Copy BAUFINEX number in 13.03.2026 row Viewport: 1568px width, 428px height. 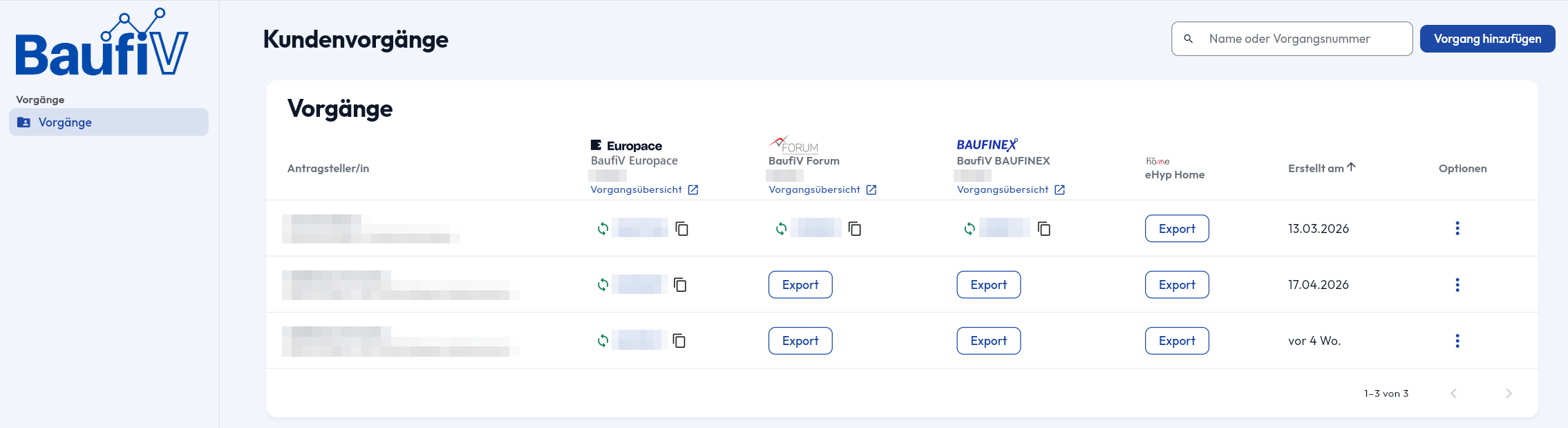coord(1044,228)
